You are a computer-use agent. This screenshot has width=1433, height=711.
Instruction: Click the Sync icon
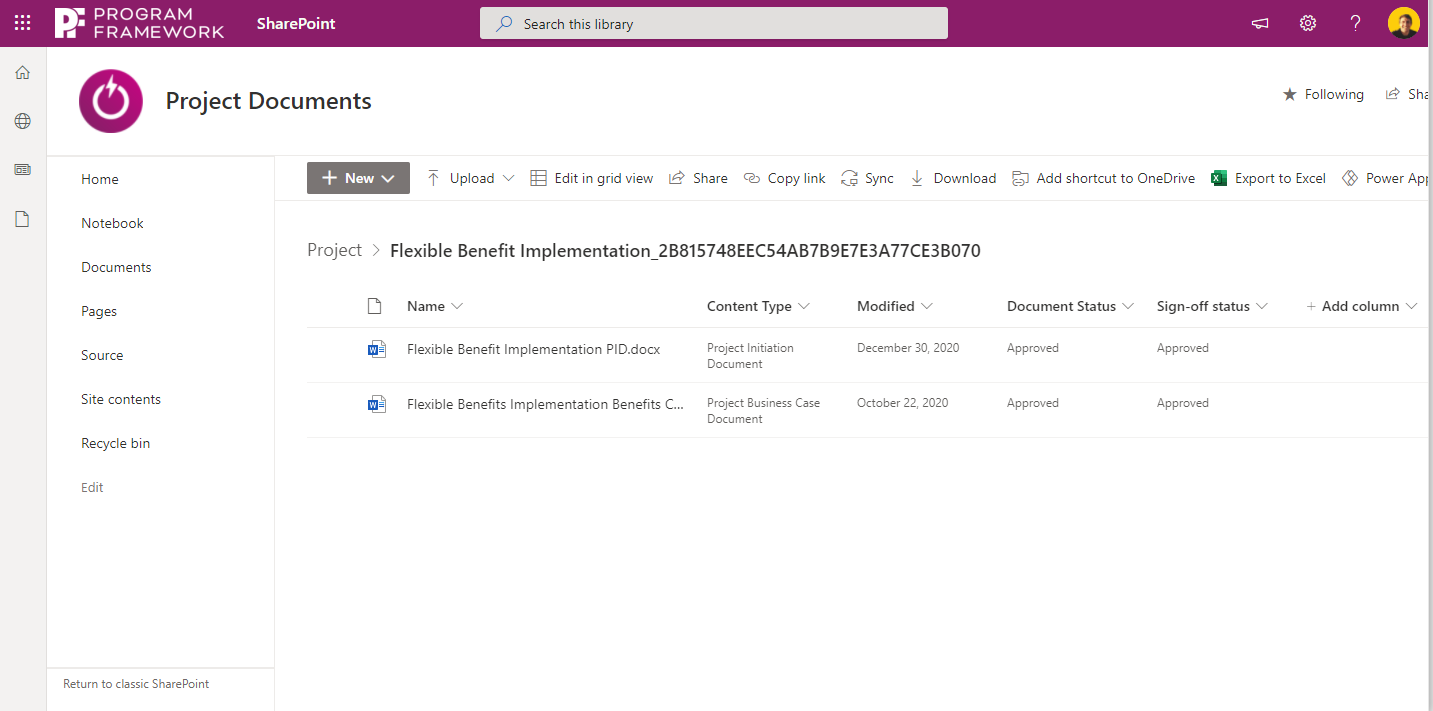849,178
